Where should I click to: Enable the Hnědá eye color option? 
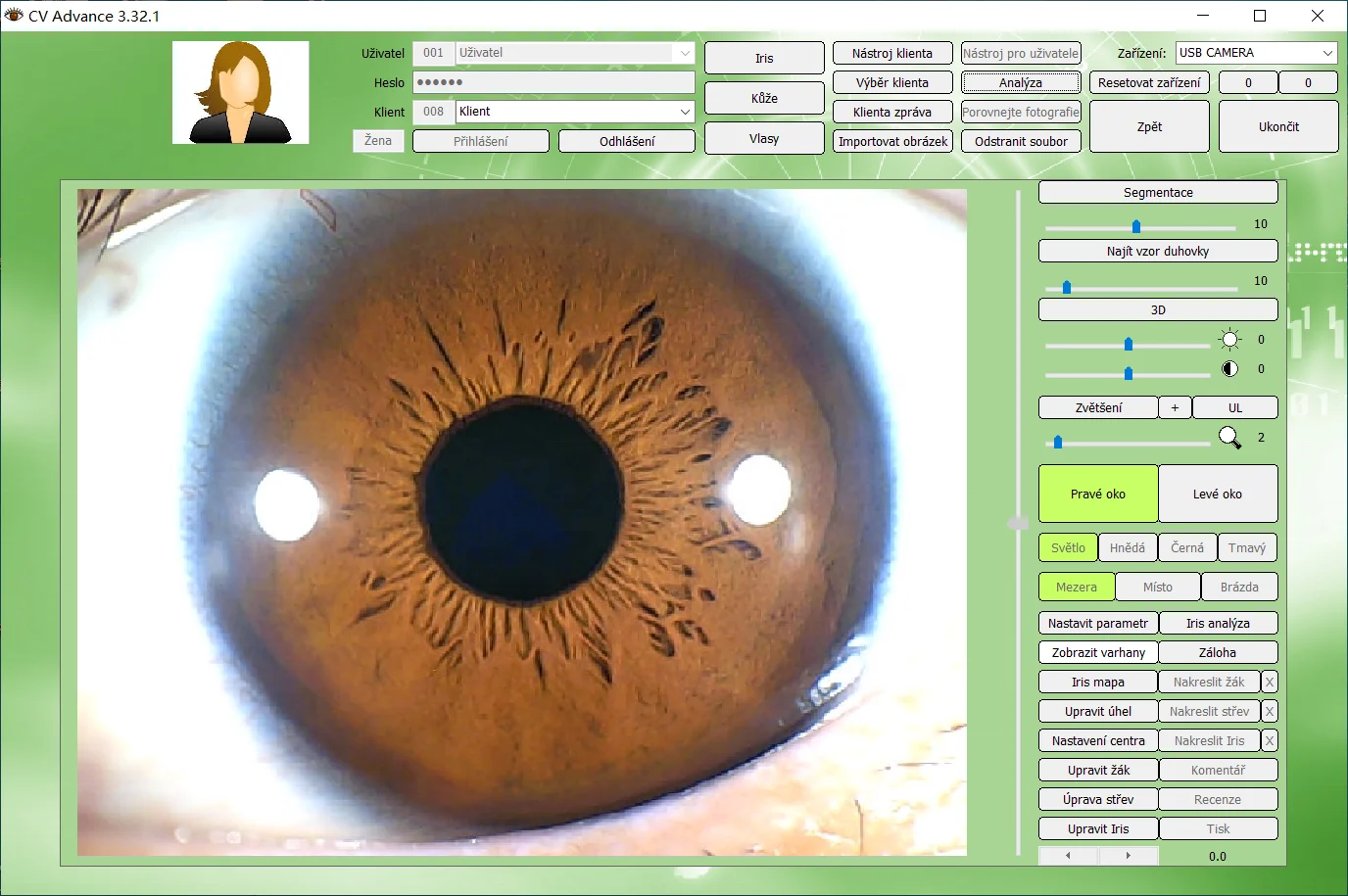[x=1128, y=547]
